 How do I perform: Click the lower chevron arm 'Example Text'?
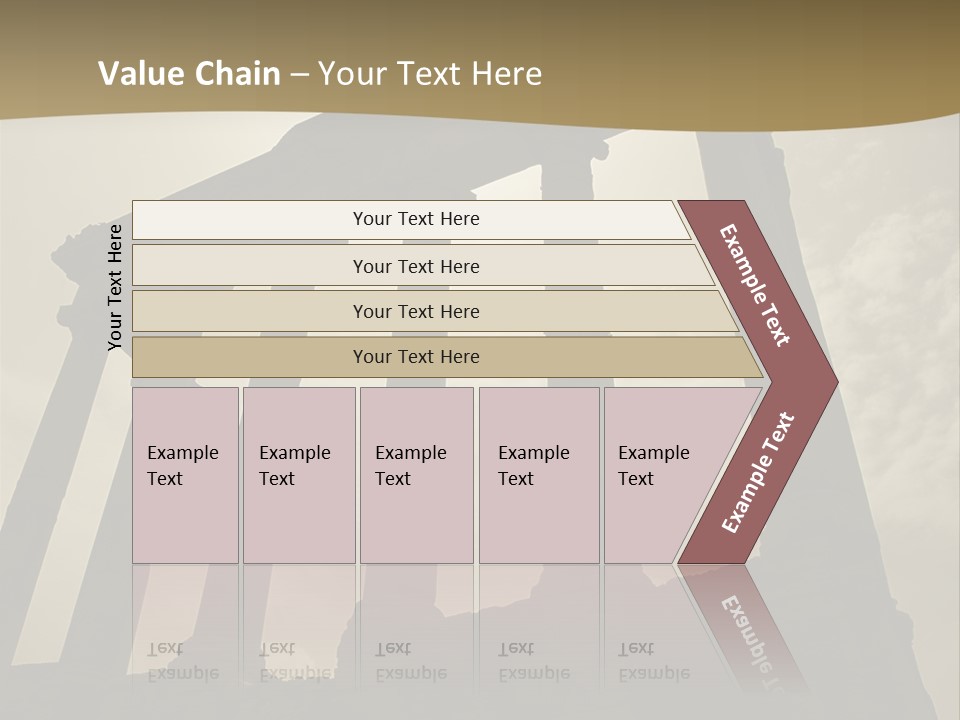coord(758,473)
